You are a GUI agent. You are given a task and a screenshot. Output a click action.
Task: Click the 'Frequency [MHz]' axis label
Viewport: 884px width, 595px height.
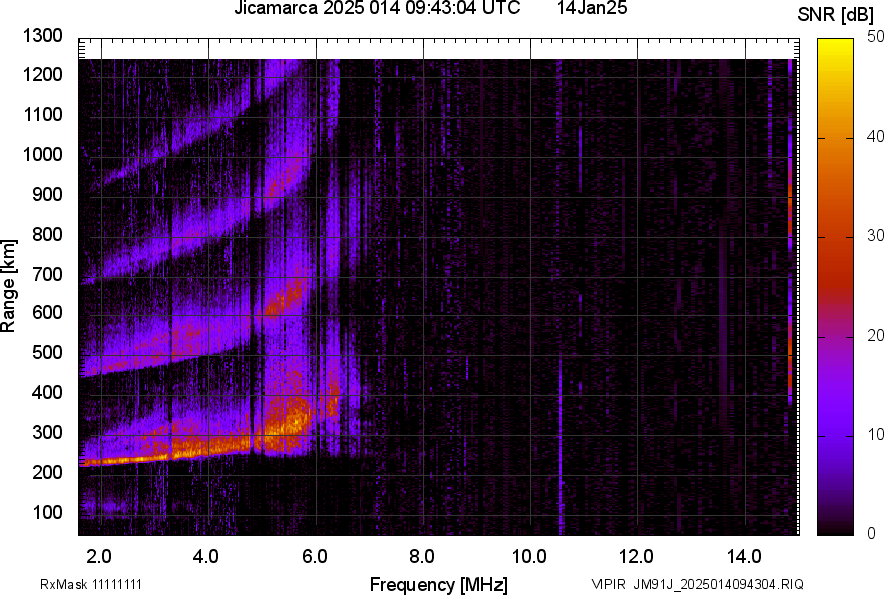pyautogui.click(x=439, y=584)
